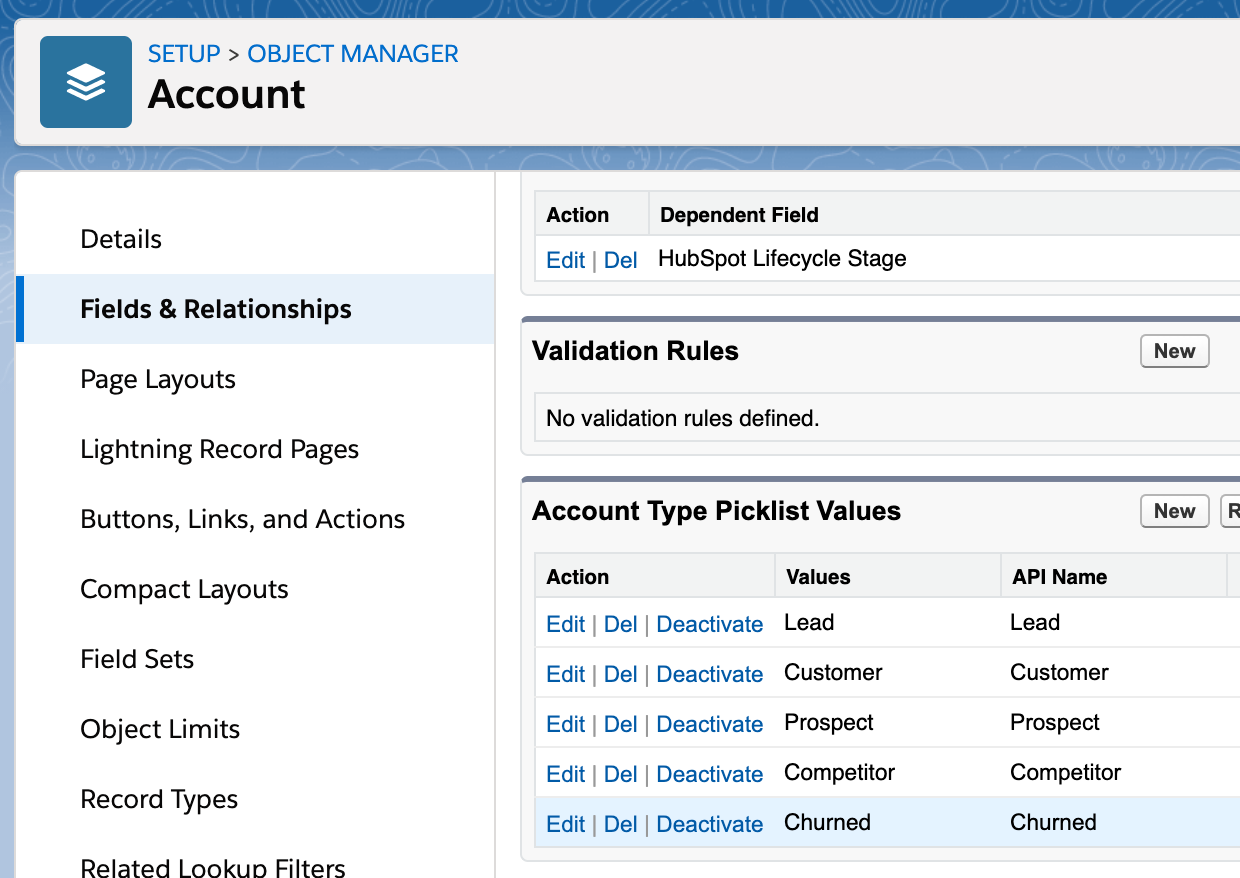
Task: Click 'Prospect' in the Values column
Action: tap(829, 722)
